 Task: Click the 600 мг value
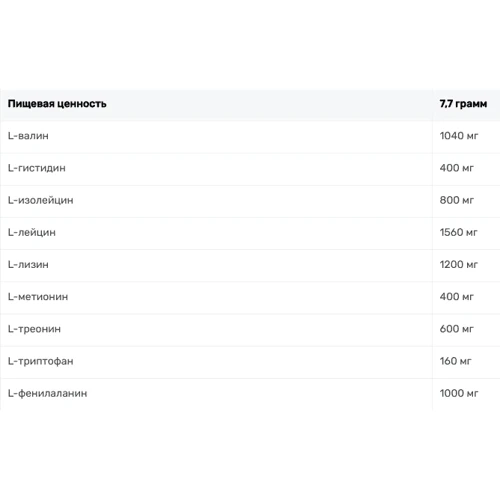click(x=456, y=329)
